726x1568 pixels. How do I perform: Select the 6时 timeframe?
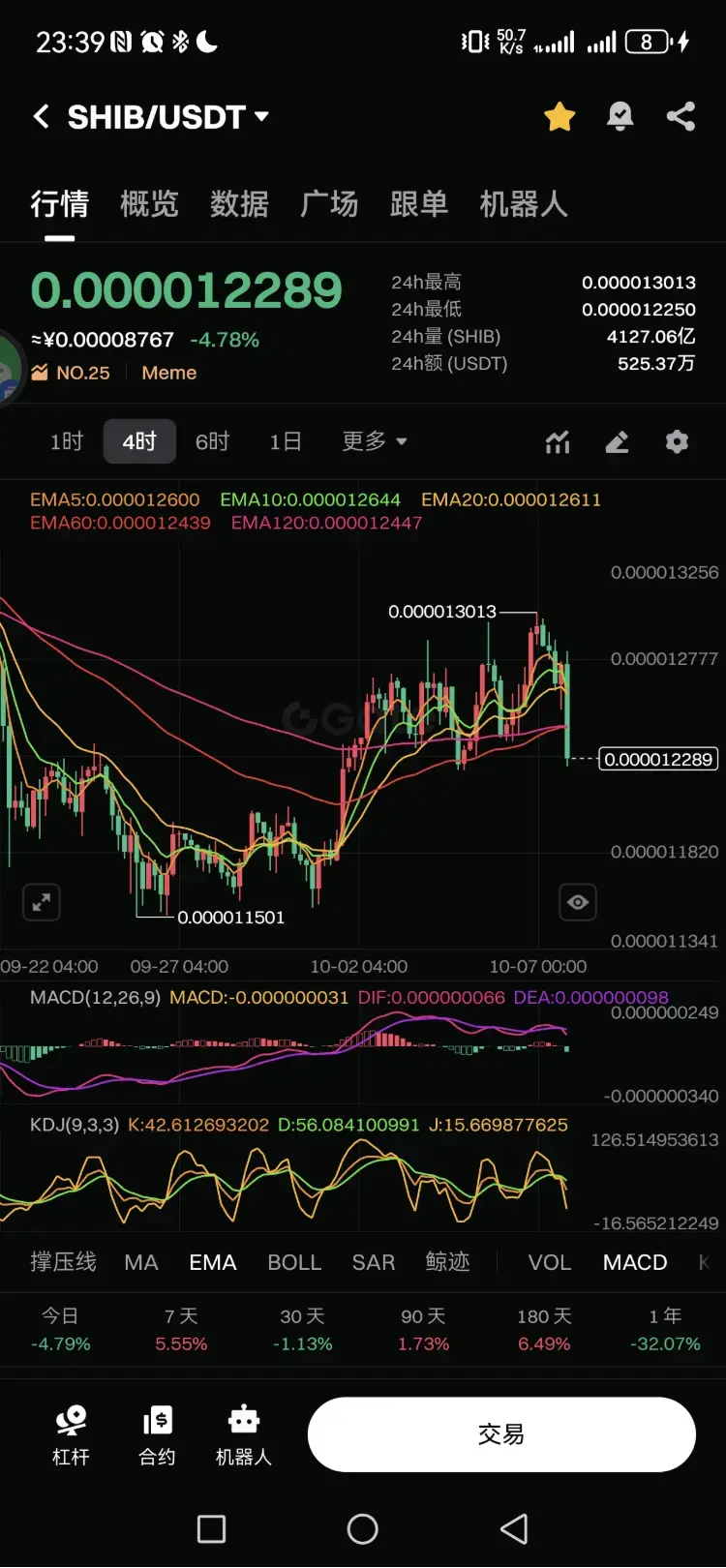(212, 441)
